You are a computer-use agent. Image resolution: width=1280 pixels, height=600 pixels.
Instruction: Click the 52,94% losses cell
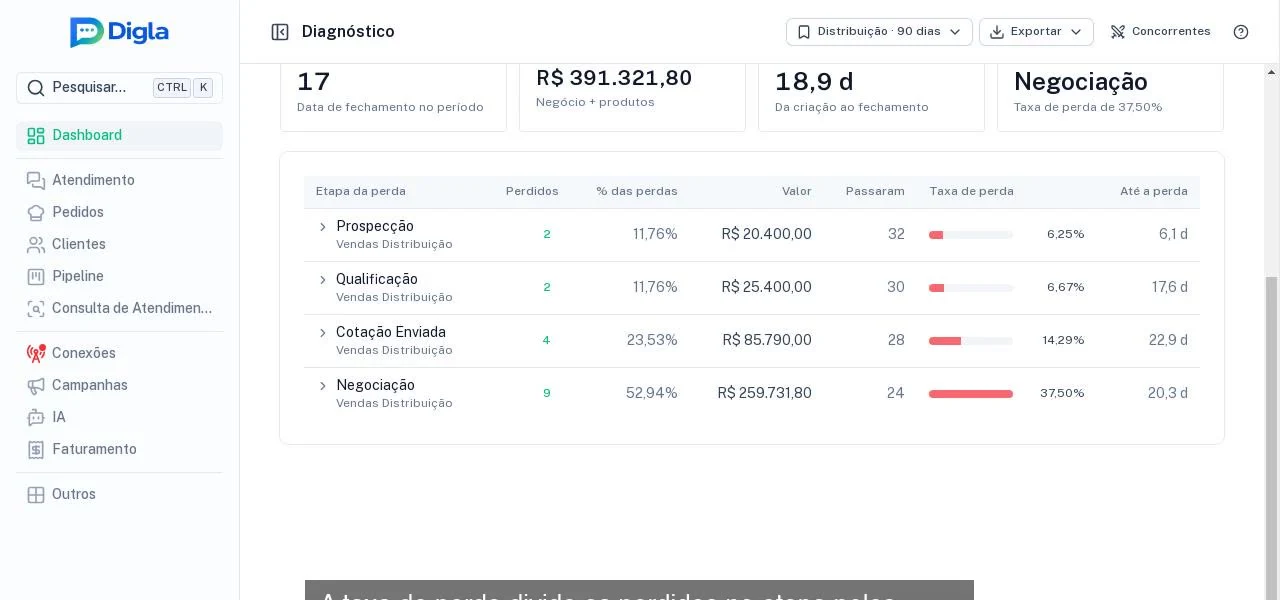point(652,394)
